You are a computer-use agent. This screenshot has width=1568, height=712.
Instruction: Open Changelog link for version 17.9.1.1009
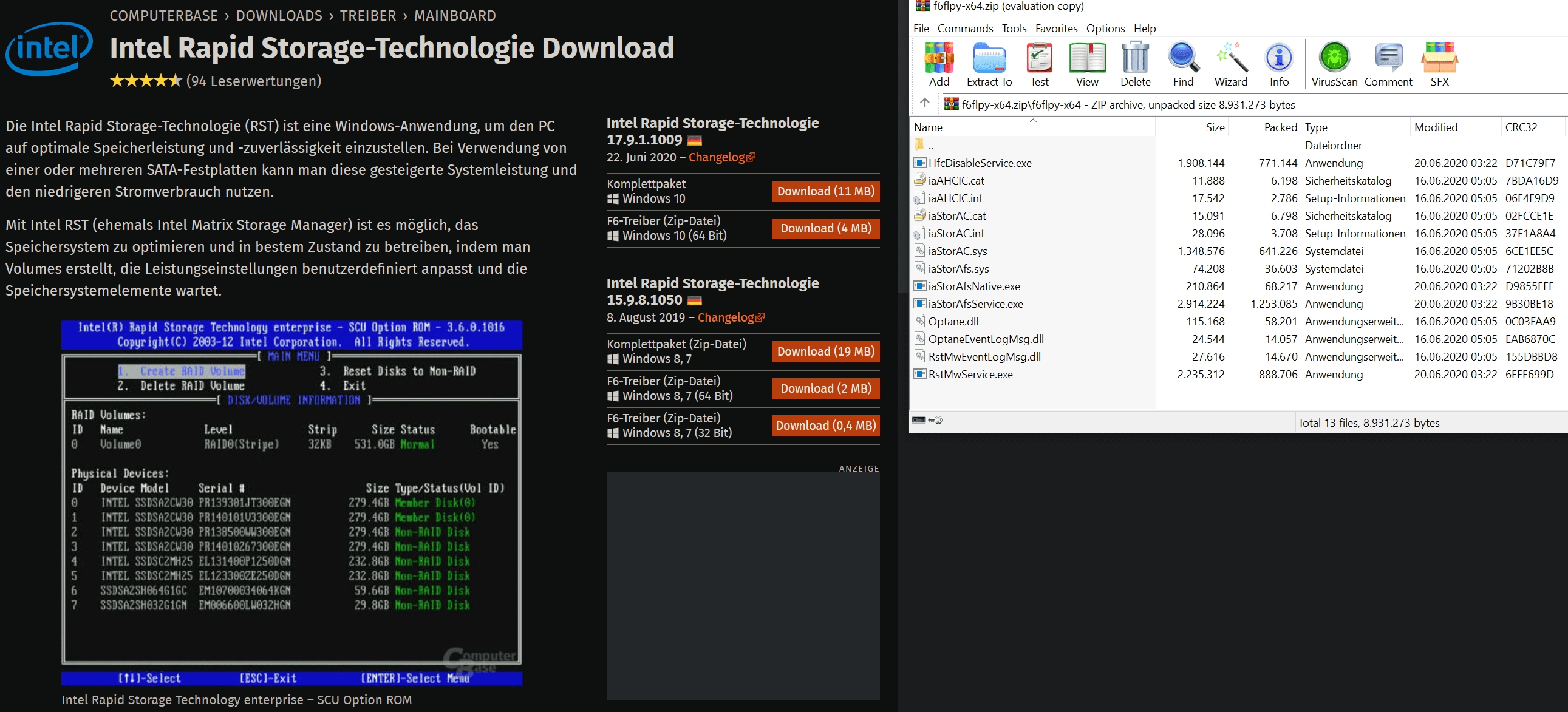pos(722,157)
